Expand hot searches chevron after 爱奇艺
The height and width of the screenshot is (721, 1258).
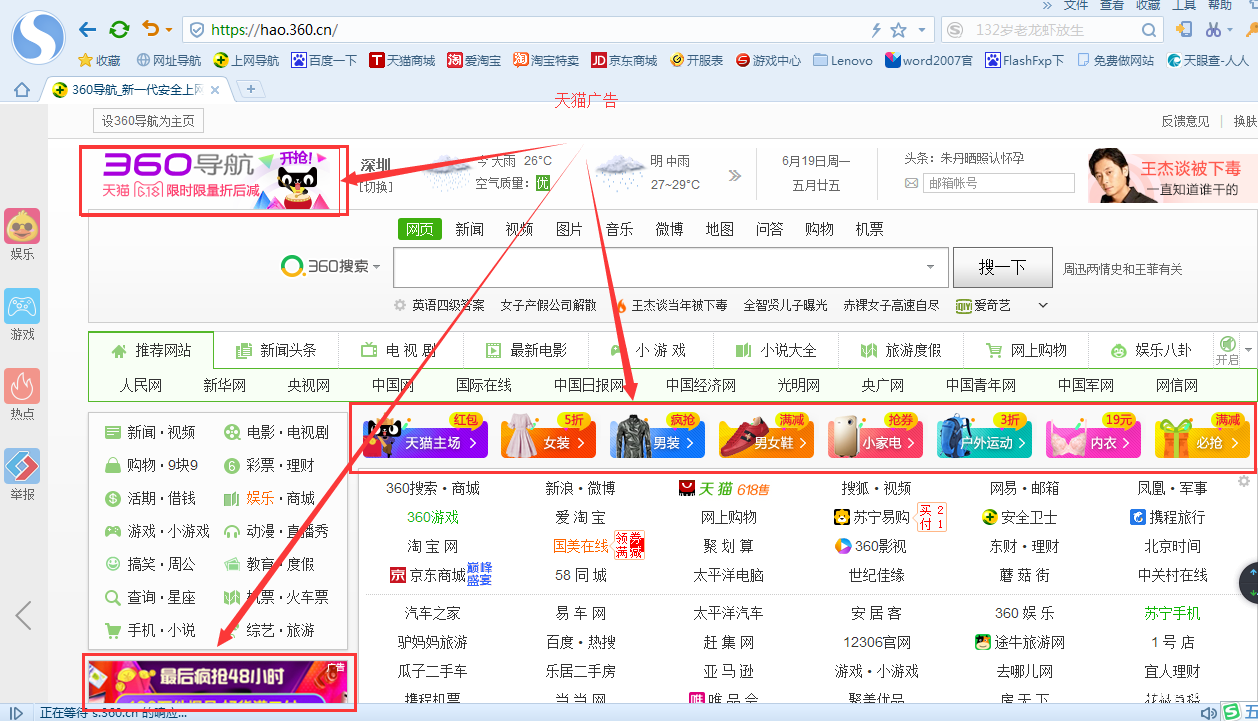tap(1043, 305)
